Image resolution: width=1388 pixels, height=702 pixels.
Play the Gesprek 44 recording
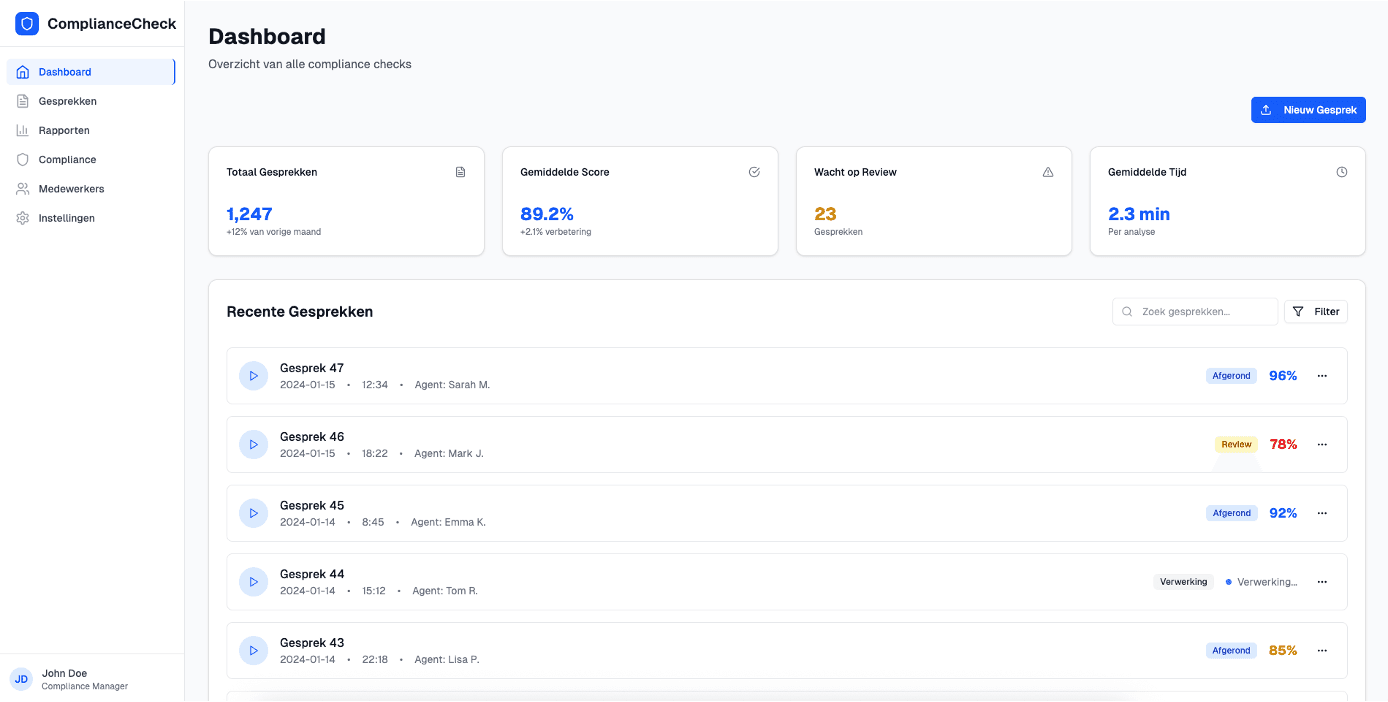pos(254,582)
